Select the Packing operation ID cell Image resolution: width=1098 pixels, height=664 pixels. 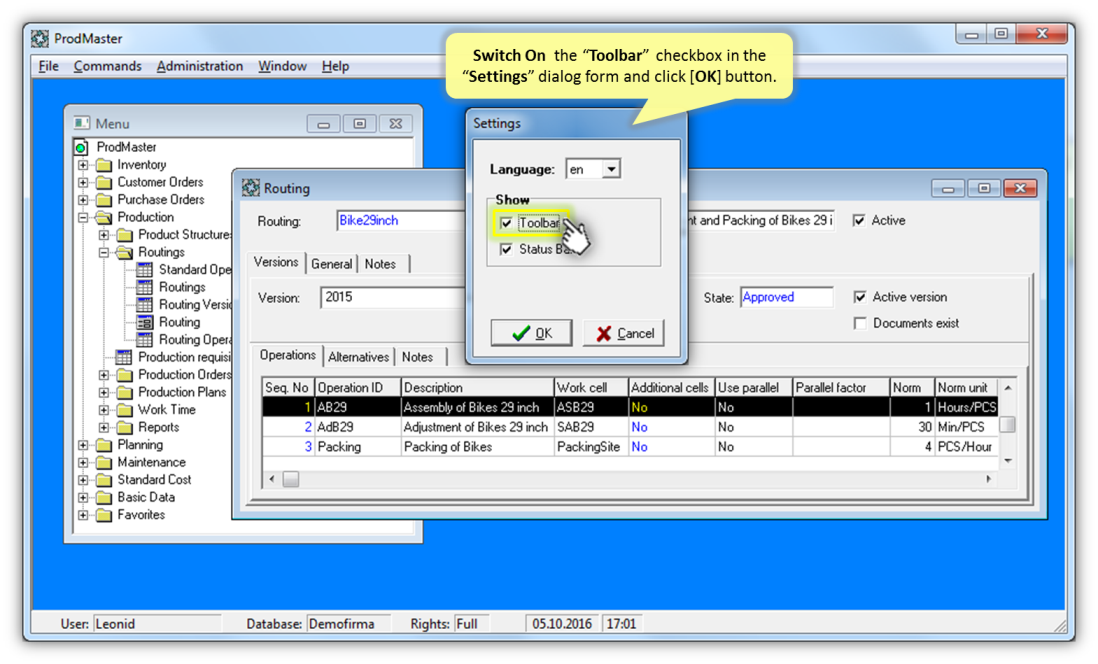[357, 447]
